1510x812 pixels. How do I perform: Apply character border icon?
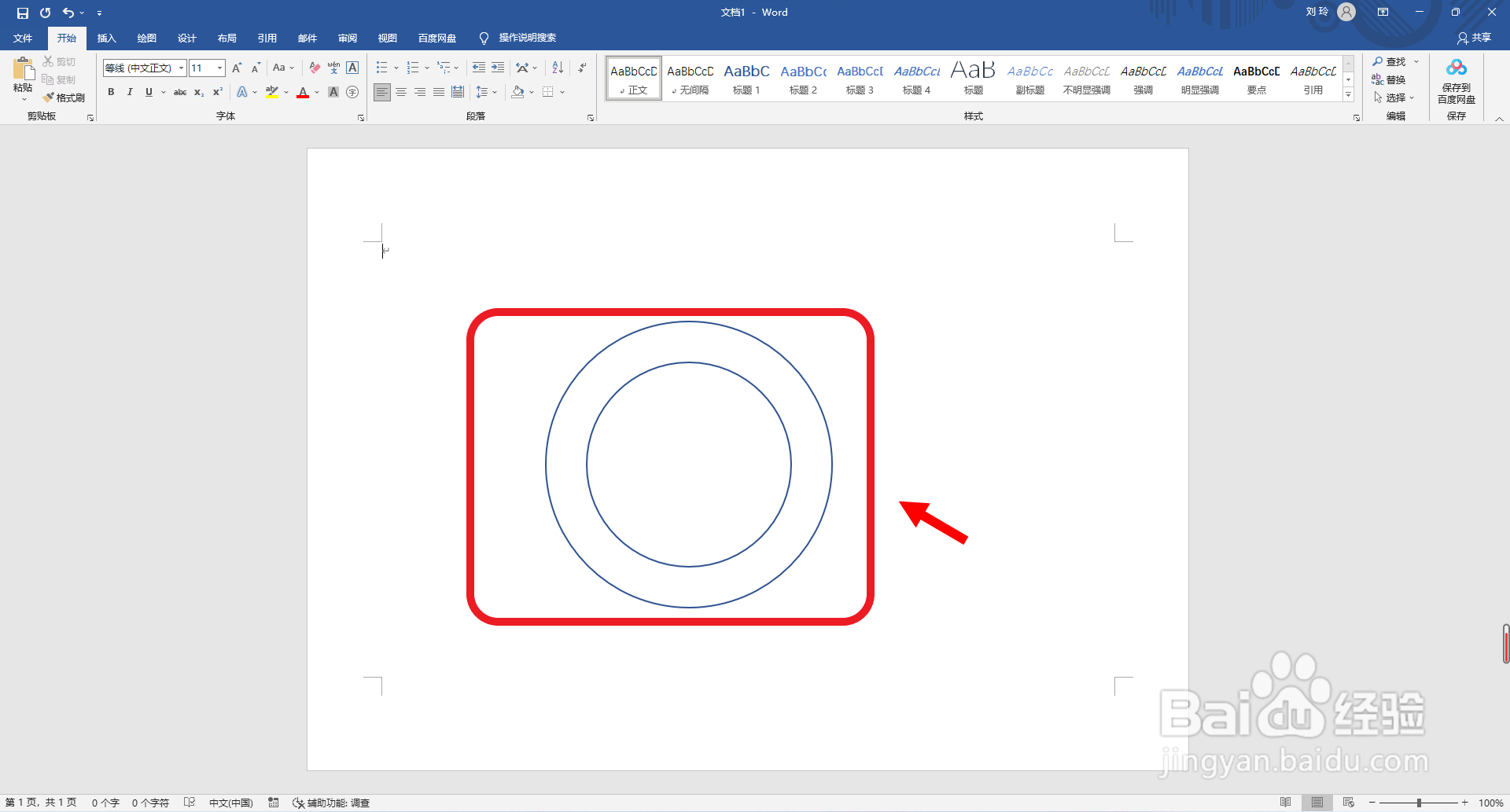pyautogui.click(x=352, y=68)
